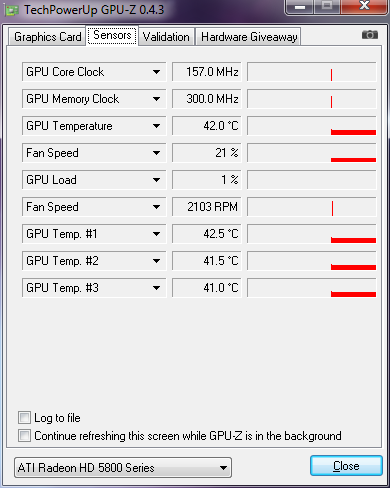Click the camera screenshot icon
390x488 pixels.
point(370,35)
